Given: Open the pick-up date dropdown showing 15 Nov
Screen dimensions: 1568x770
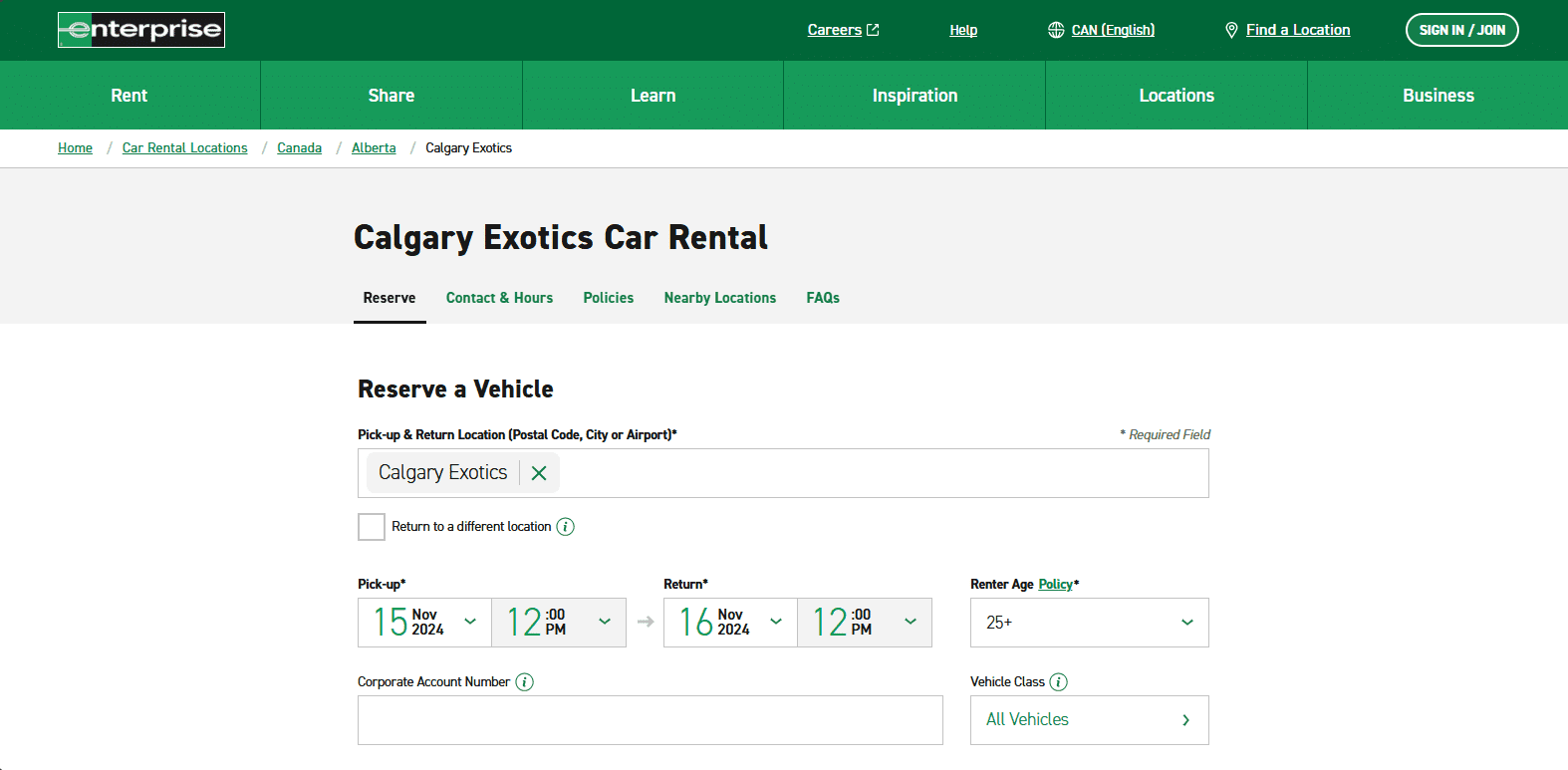Looking at the screenshot, I should pos(424,623).
